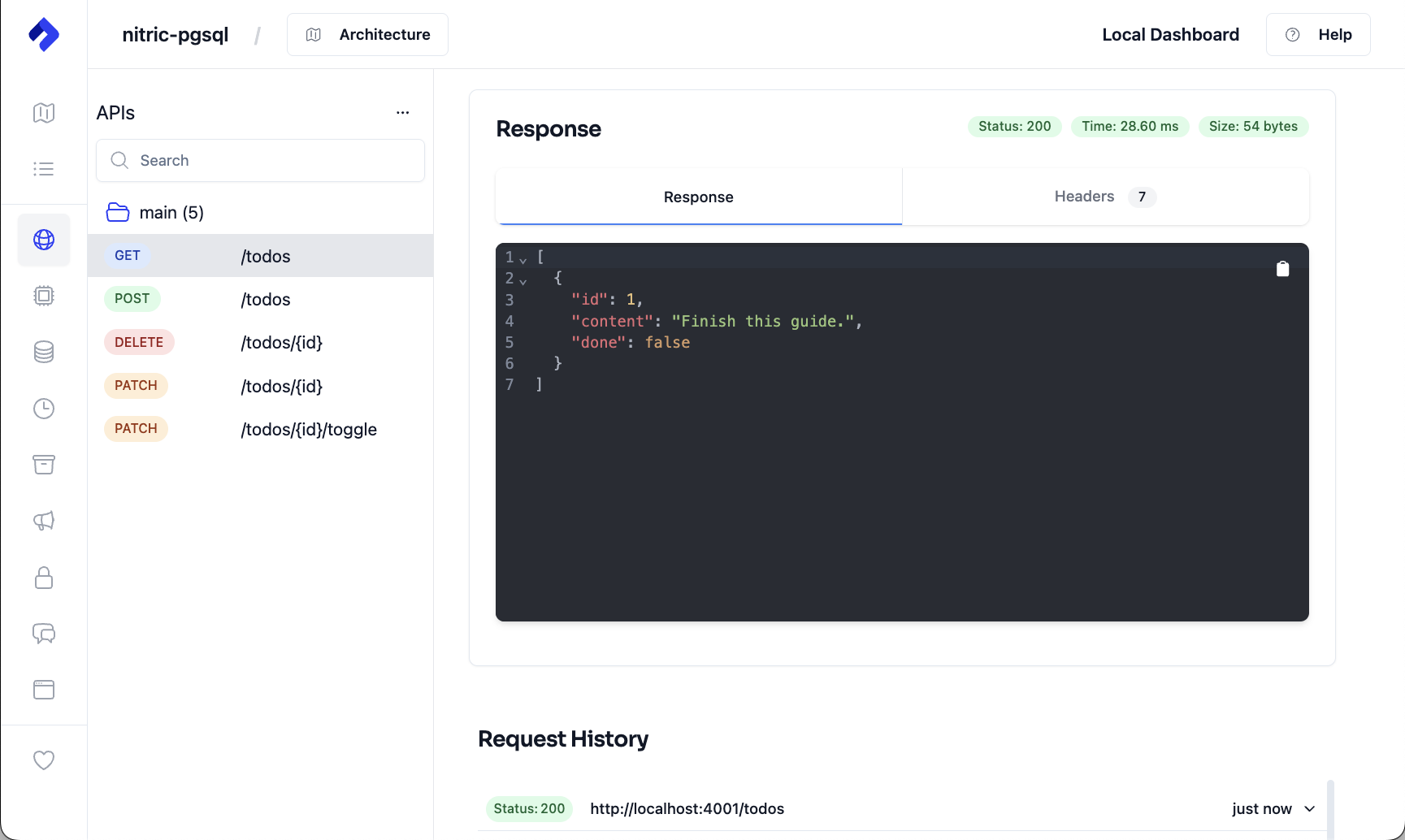Click the main folder icon
The height and width of the screenshot is (840, 1405).
tap(118, 213)
